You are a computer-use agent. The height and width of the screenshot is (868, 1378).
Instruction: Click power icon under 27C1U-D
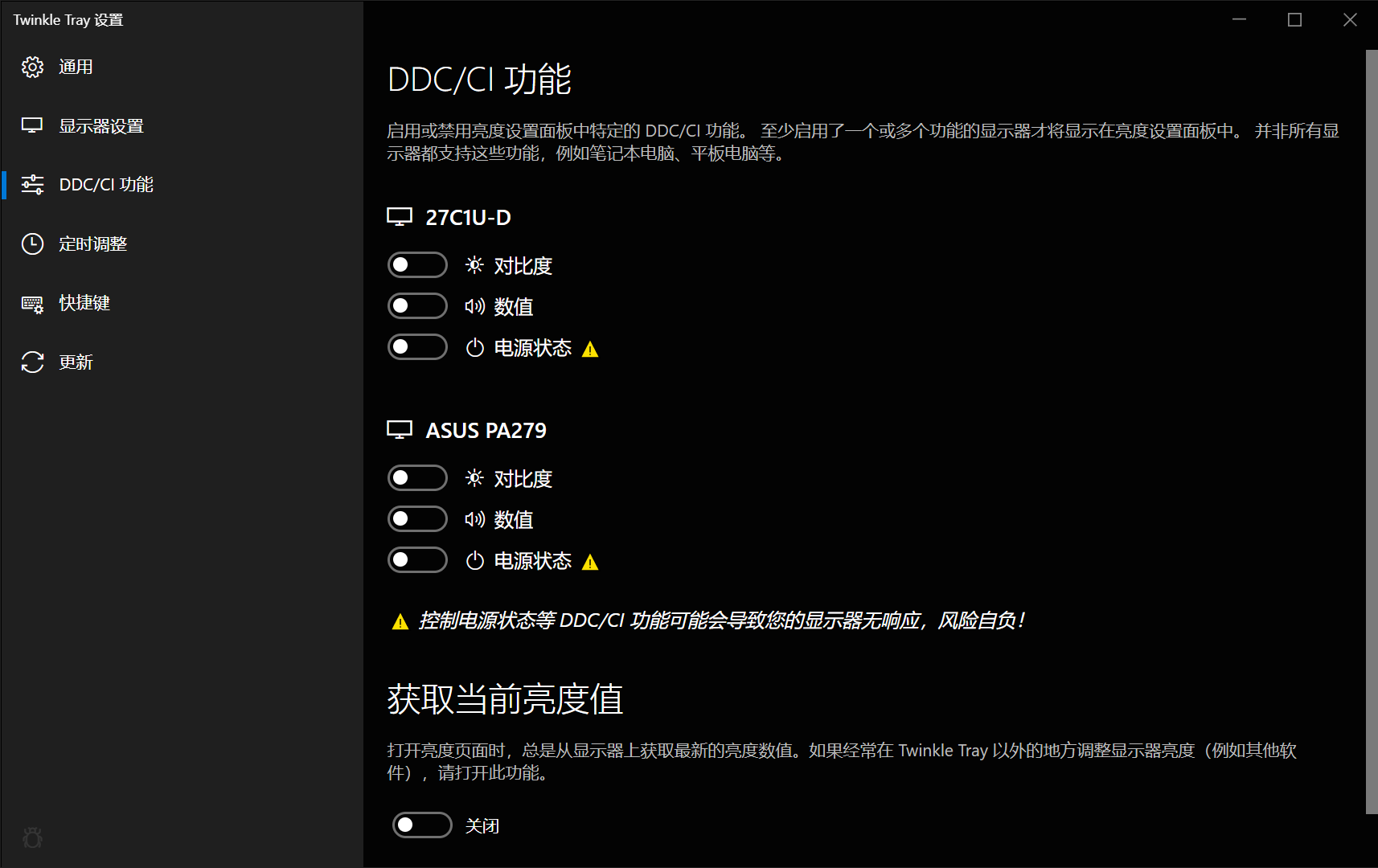coord(475,347)
